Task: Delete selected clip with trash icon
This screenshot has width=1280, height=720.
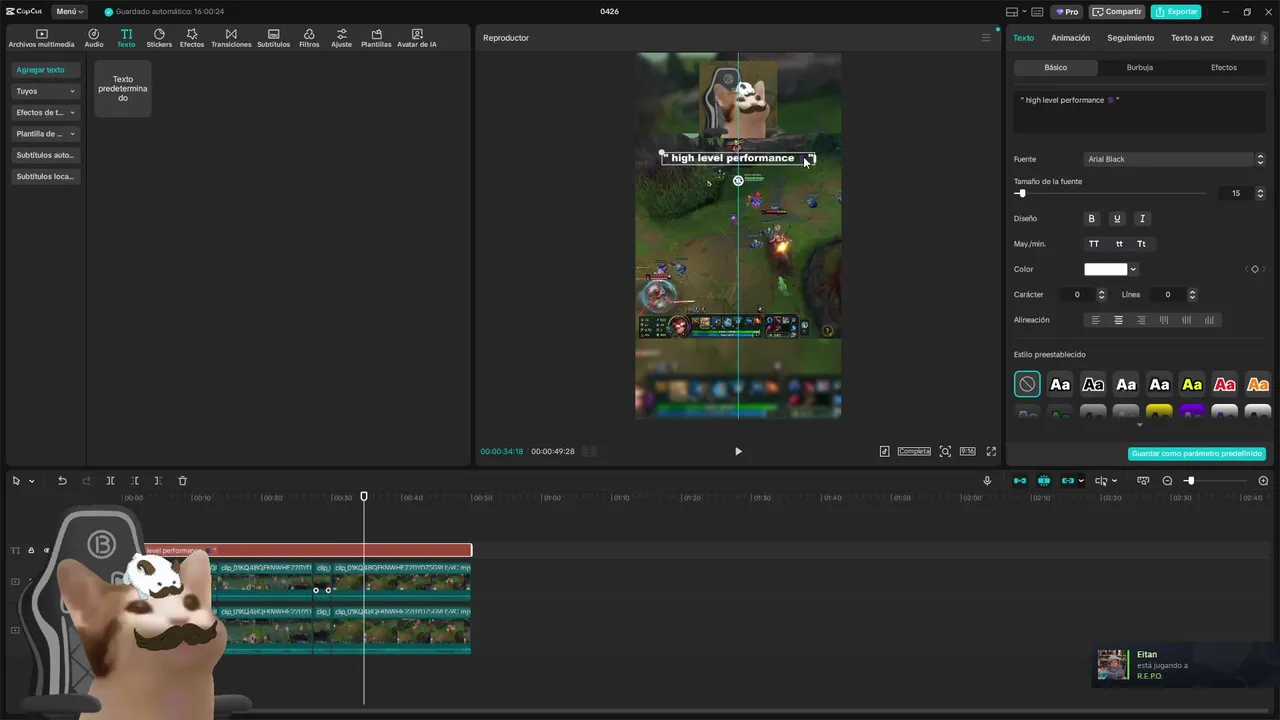Action: 182,481
